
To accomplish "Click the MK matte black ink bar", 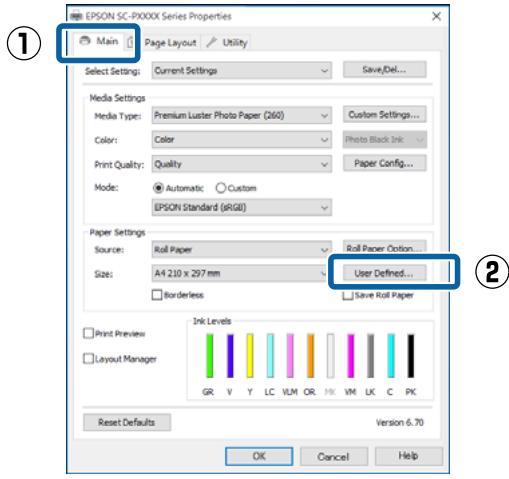I will pos(330,356).
